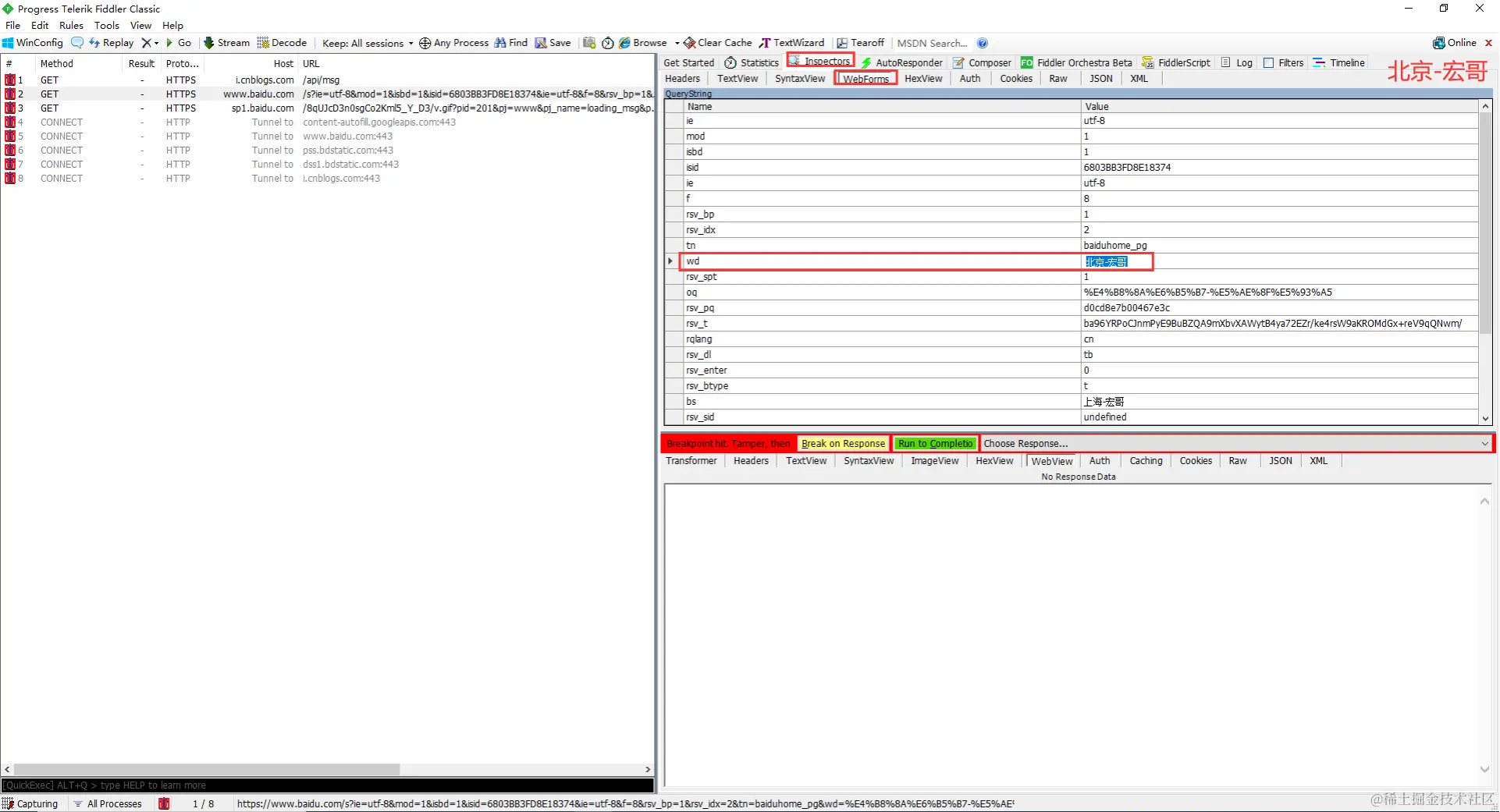Open the Help menu
1500x812 pixels.
(172, 25)
